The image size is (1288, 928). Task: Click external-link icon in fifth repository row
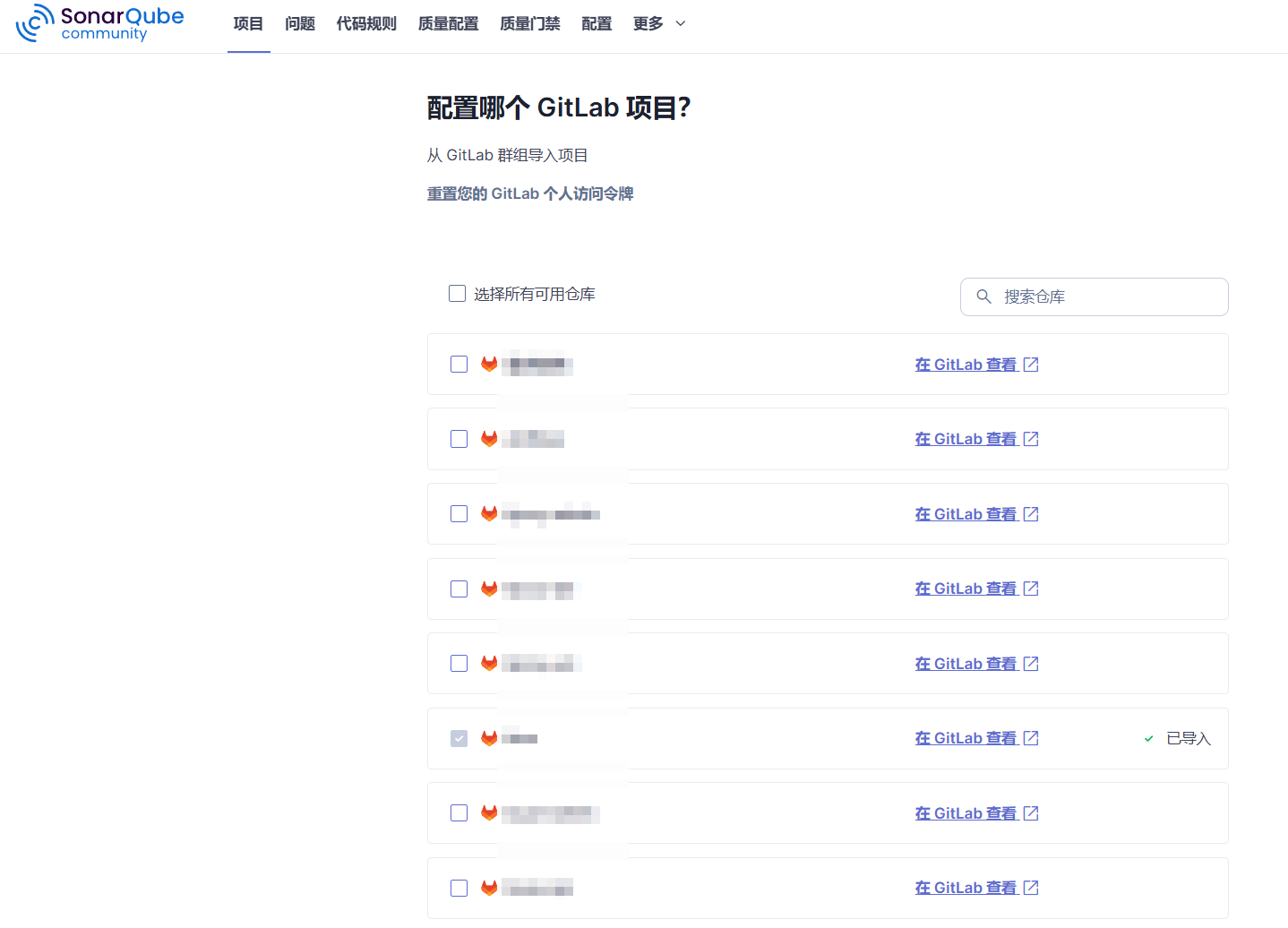point(1031,664)
